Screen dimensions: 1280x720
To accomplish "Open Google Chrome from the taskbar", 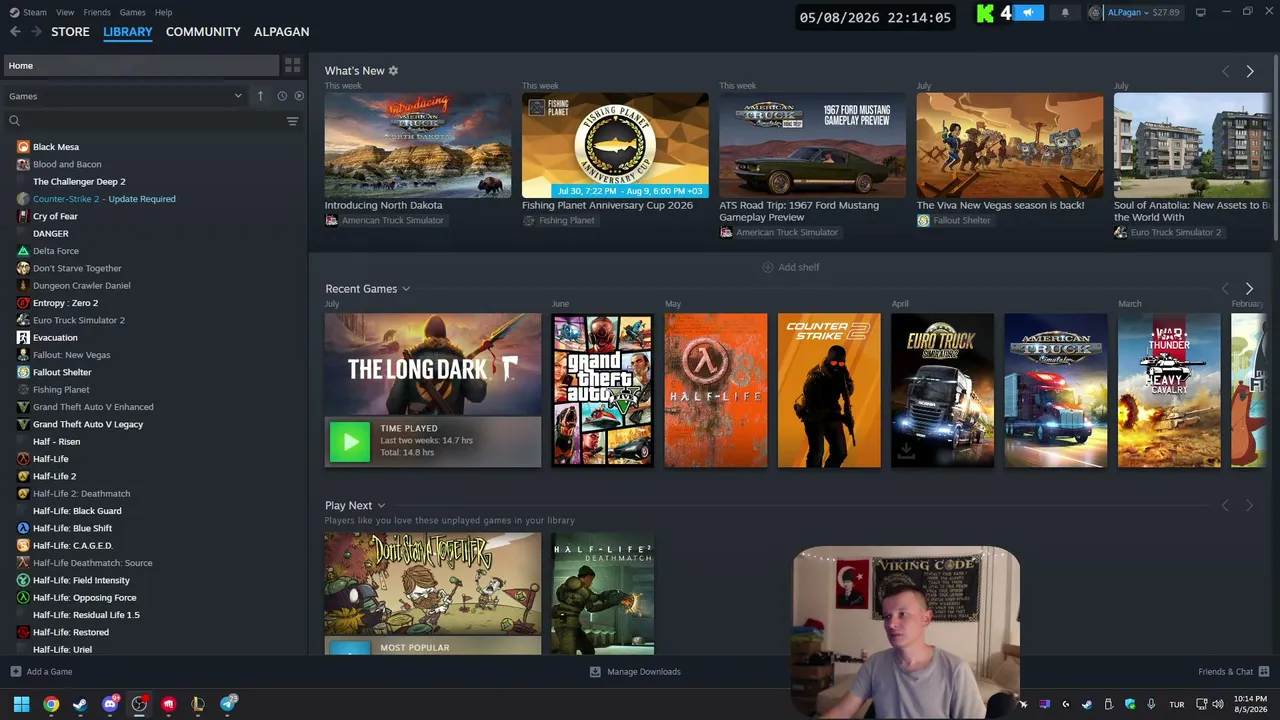I will point(51,704).
